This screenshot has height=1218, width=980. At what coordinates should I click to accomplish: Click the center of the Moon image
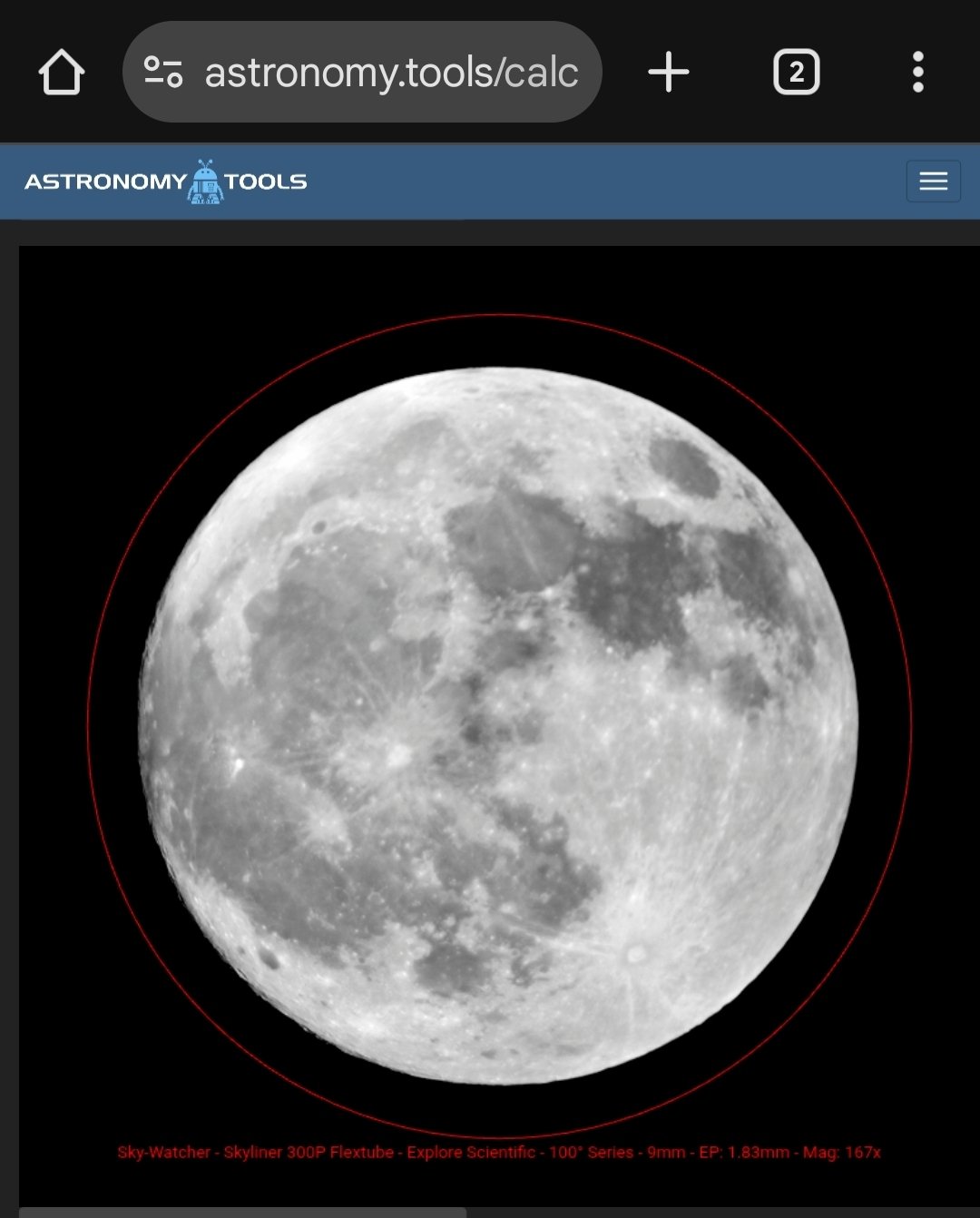[498, 725]
